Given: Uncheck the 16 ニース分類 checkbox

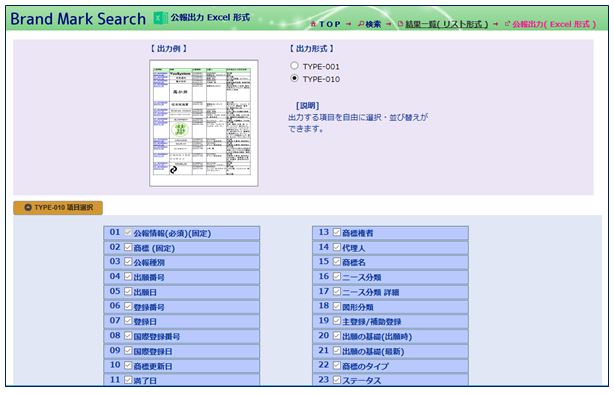Looking at the screenshot, I should pyautogui.click(x=337, y=277).
